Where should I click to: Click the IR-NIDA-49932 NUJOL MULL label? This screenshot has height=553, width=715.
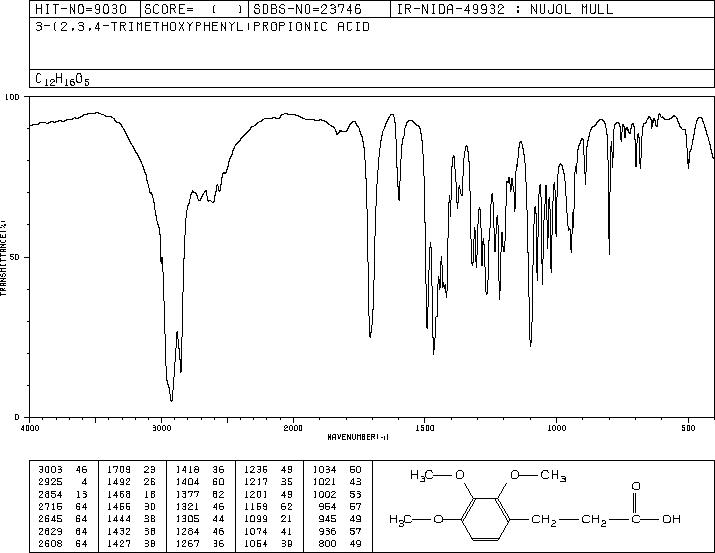click(505, 9)
